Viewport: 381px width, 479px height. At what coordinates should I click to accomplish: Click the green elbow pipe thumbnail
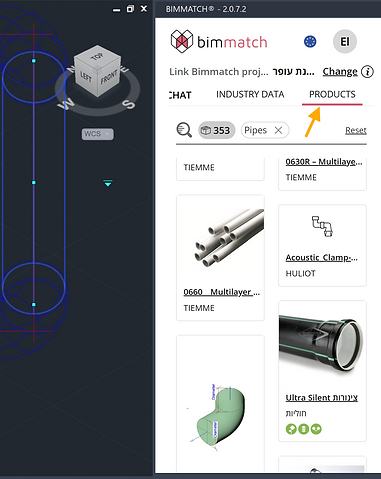[x=219, y=418]
